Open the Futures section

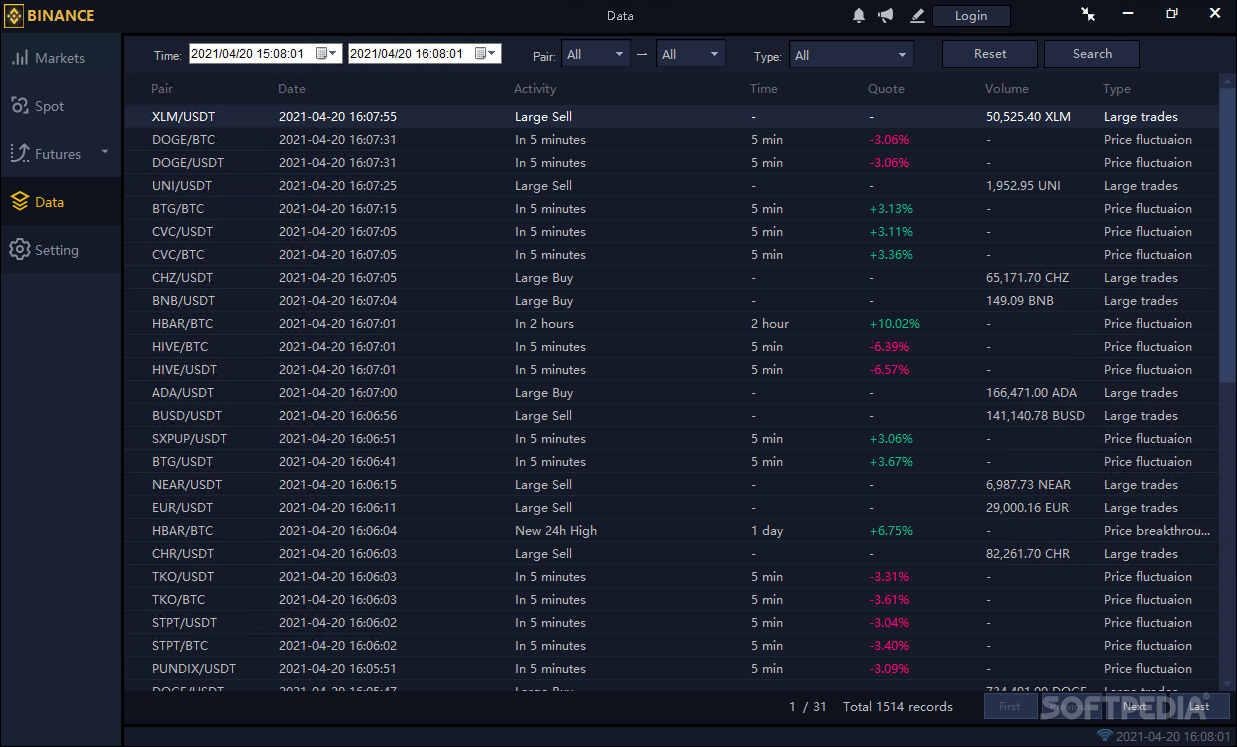[x=61, y=154]
